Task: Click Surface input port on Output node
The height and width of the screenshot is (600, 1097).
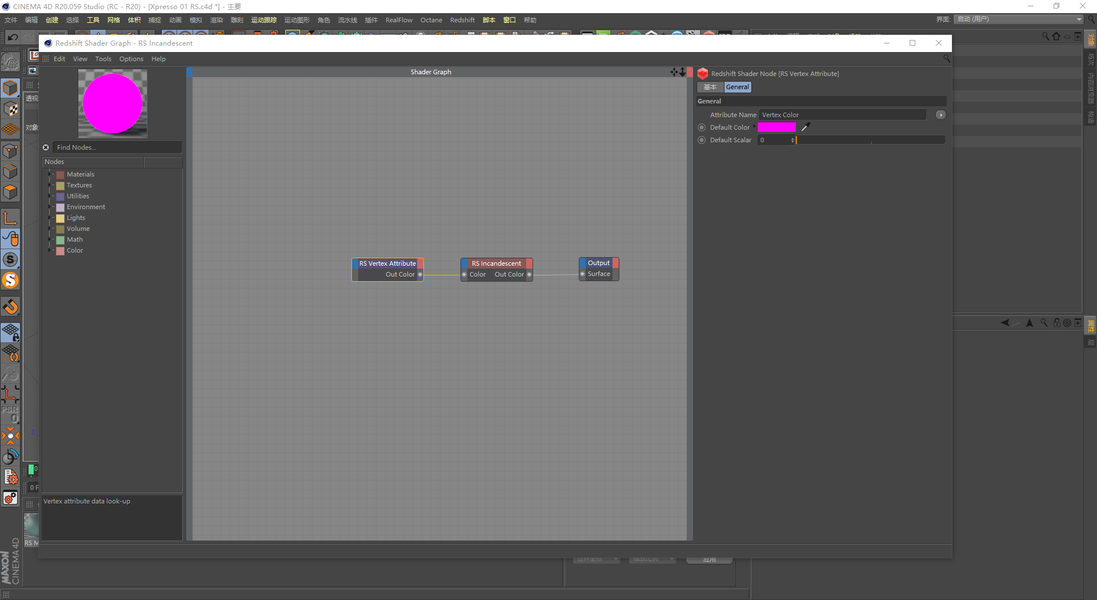Action: coord(582,274)
